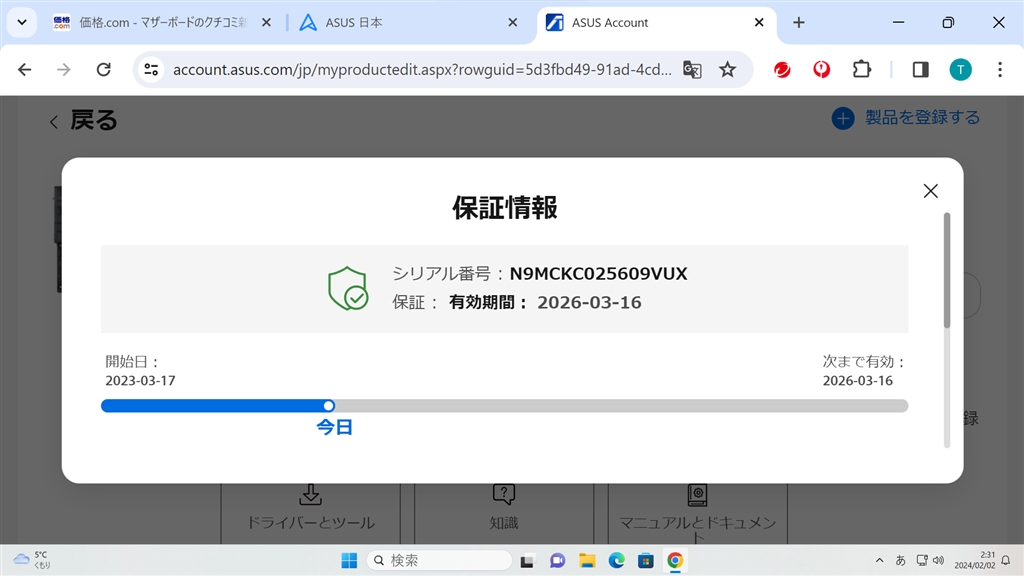Open Task View on taskbar

click(527, 560)
